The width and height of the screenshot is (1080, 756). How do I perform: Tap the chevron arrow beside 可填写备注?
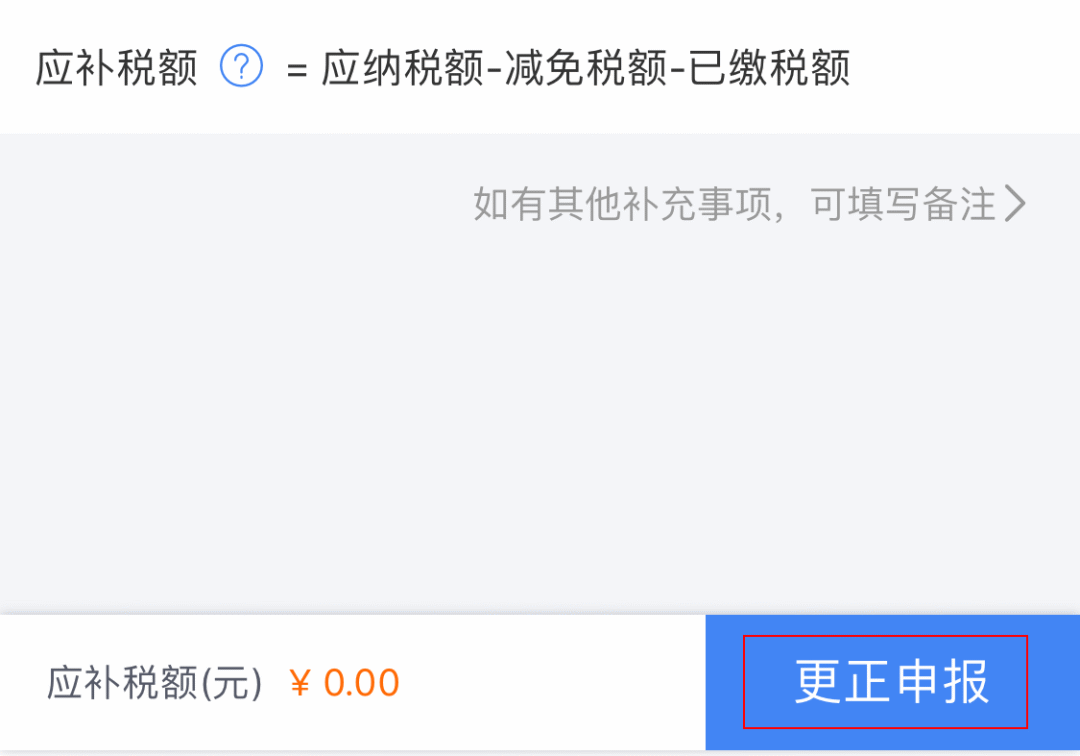(1015, 204)
